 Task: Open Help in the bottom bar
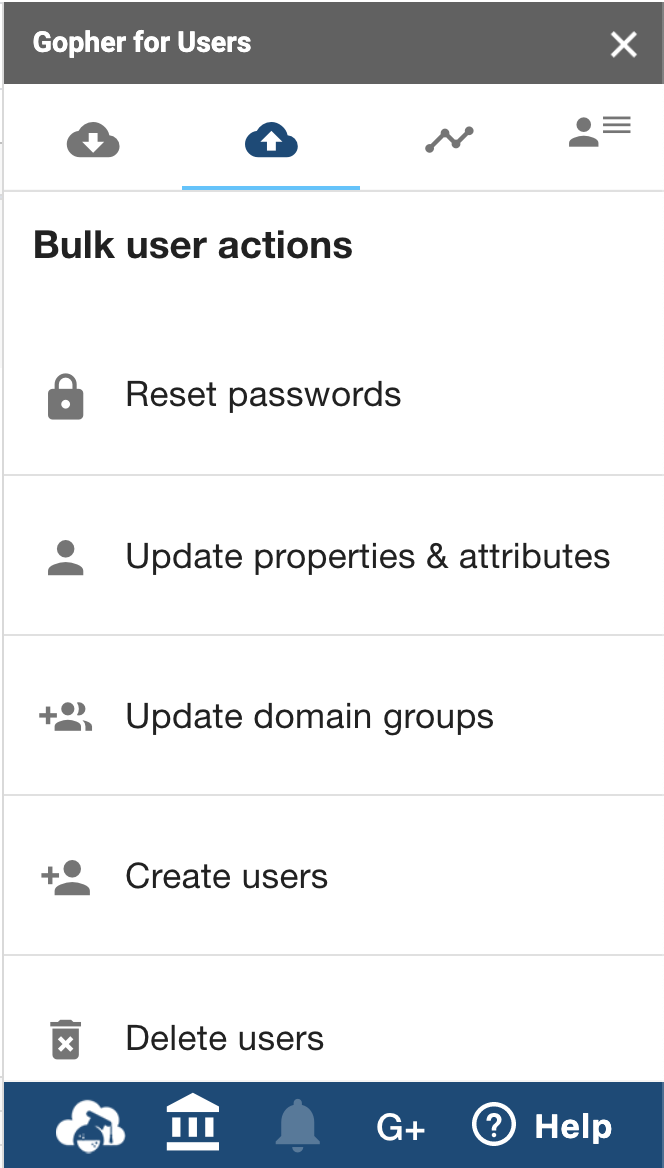point(542,1126)
